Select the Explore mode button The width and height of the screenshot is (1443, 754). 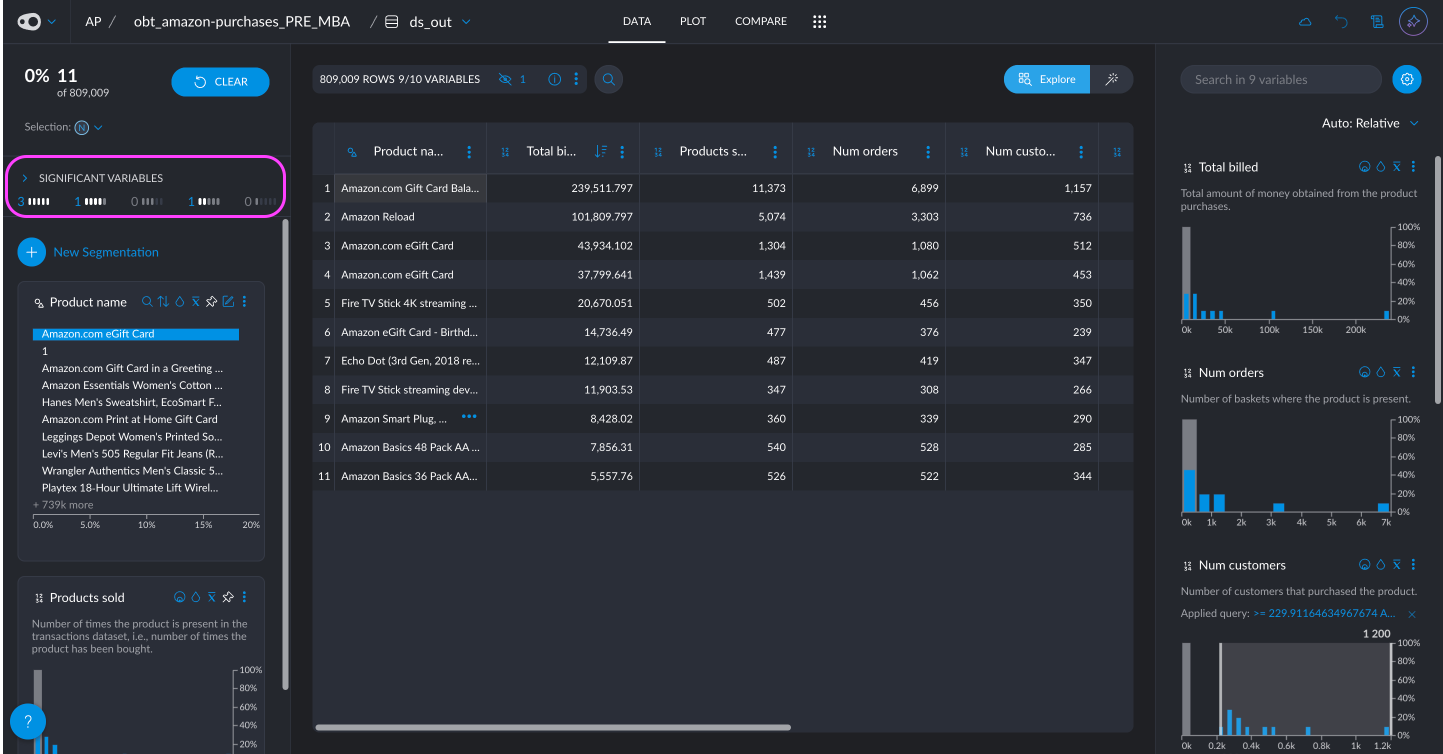[1047, 79]
